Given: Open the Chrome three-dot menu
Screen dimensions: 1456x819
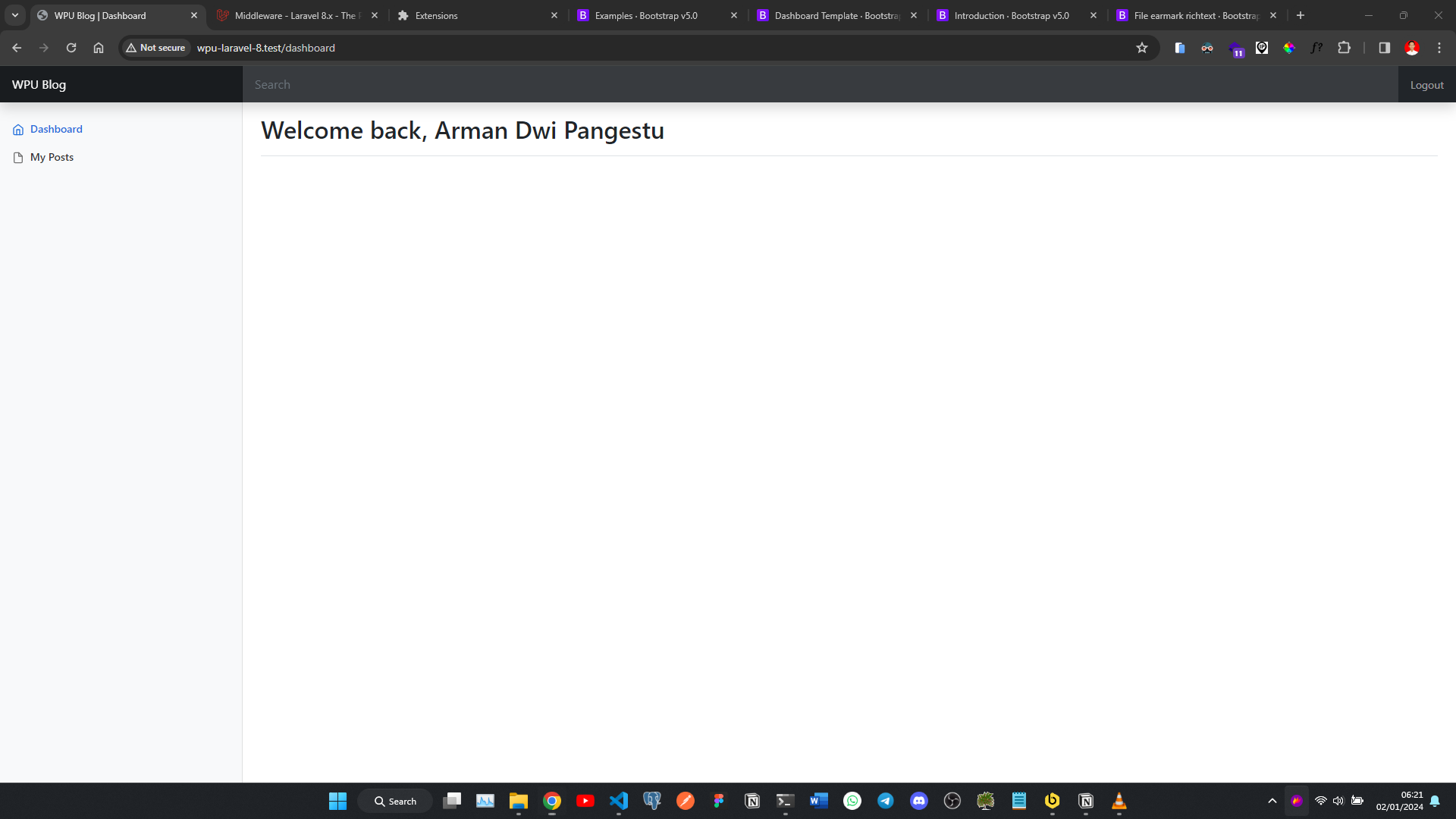Looking at the screenshot, I should pyautogui.click(x=1439, y=48).
